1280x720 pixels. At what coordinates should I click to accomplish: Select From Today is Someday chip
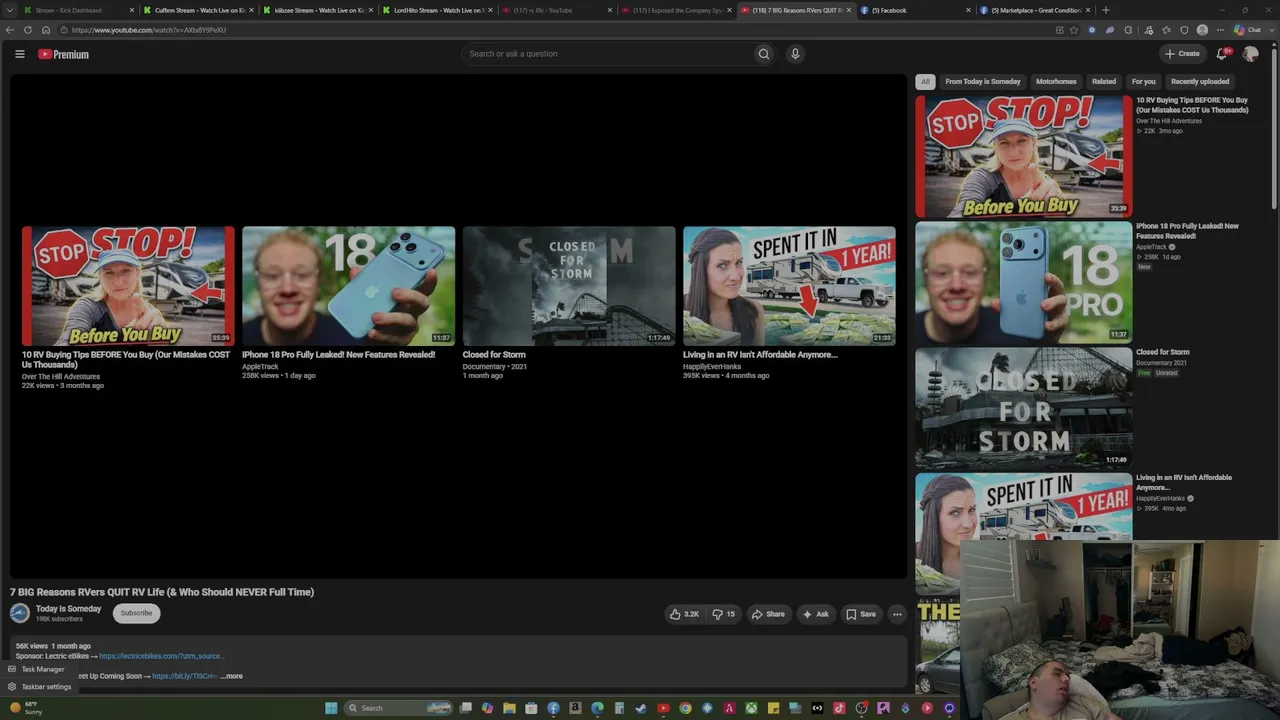tap(983, 81)
